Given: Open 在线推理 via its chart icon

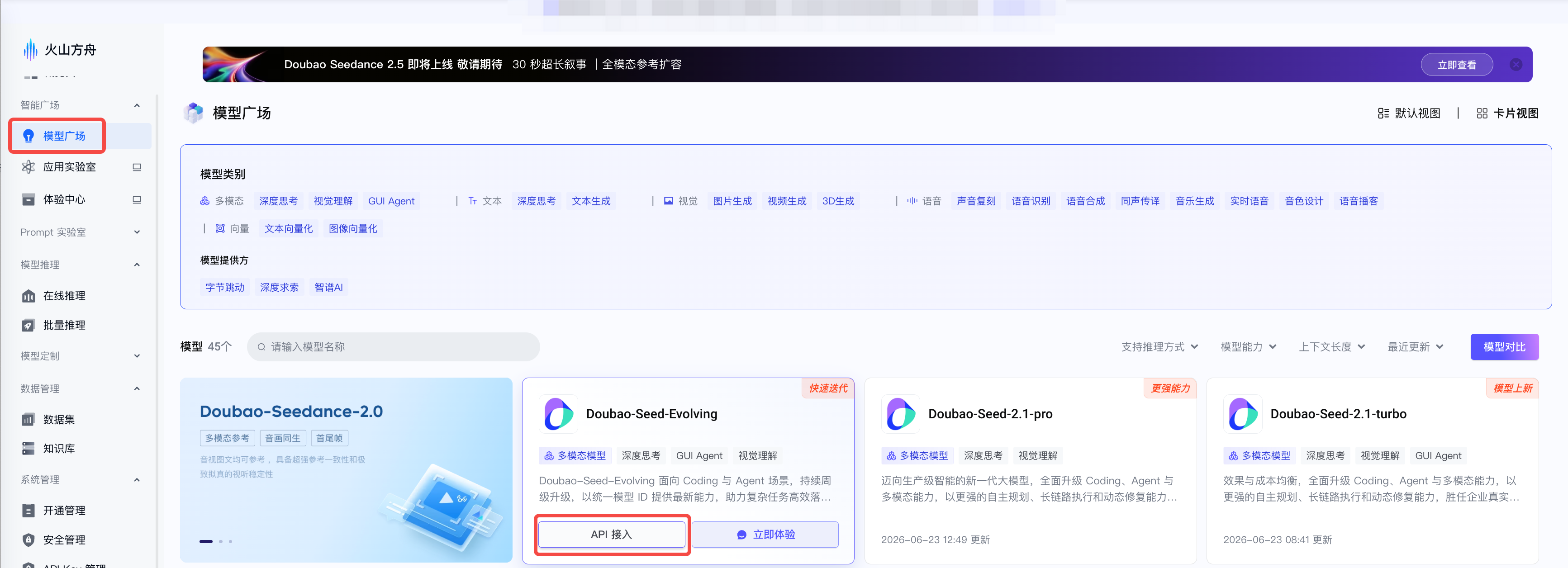Looking at the screenshot, I should [28, 296].
